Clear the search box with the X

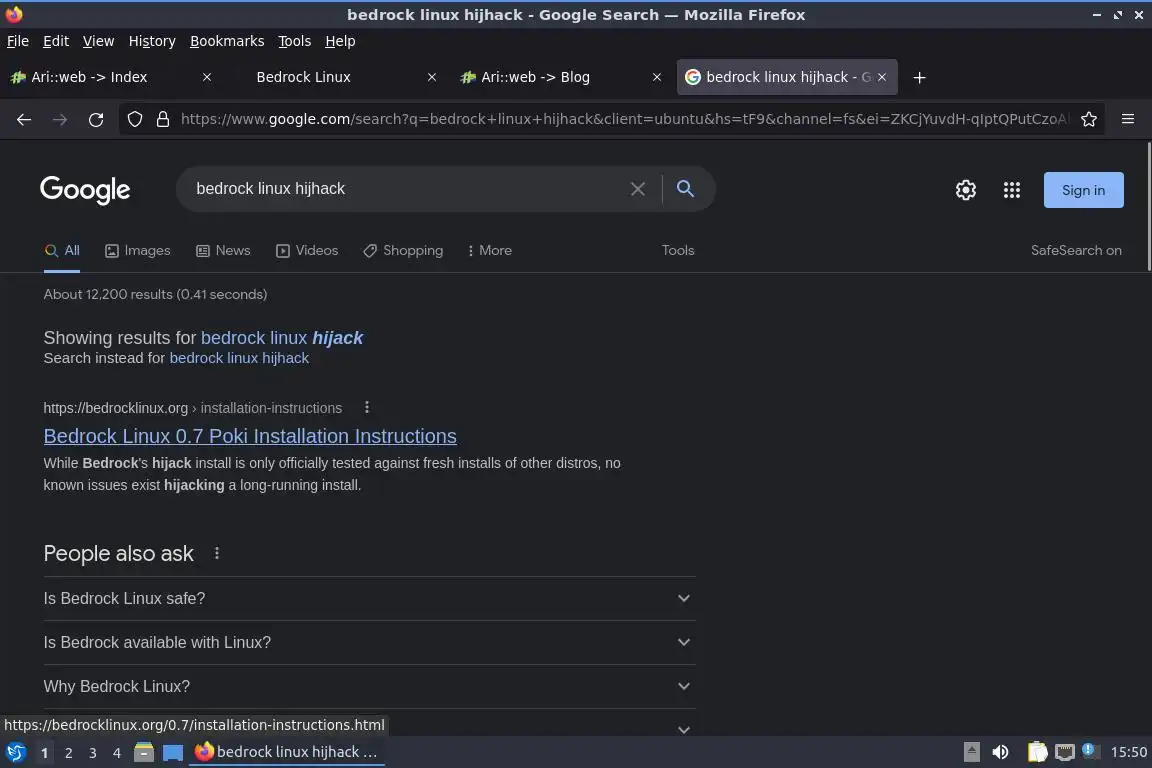638,189
